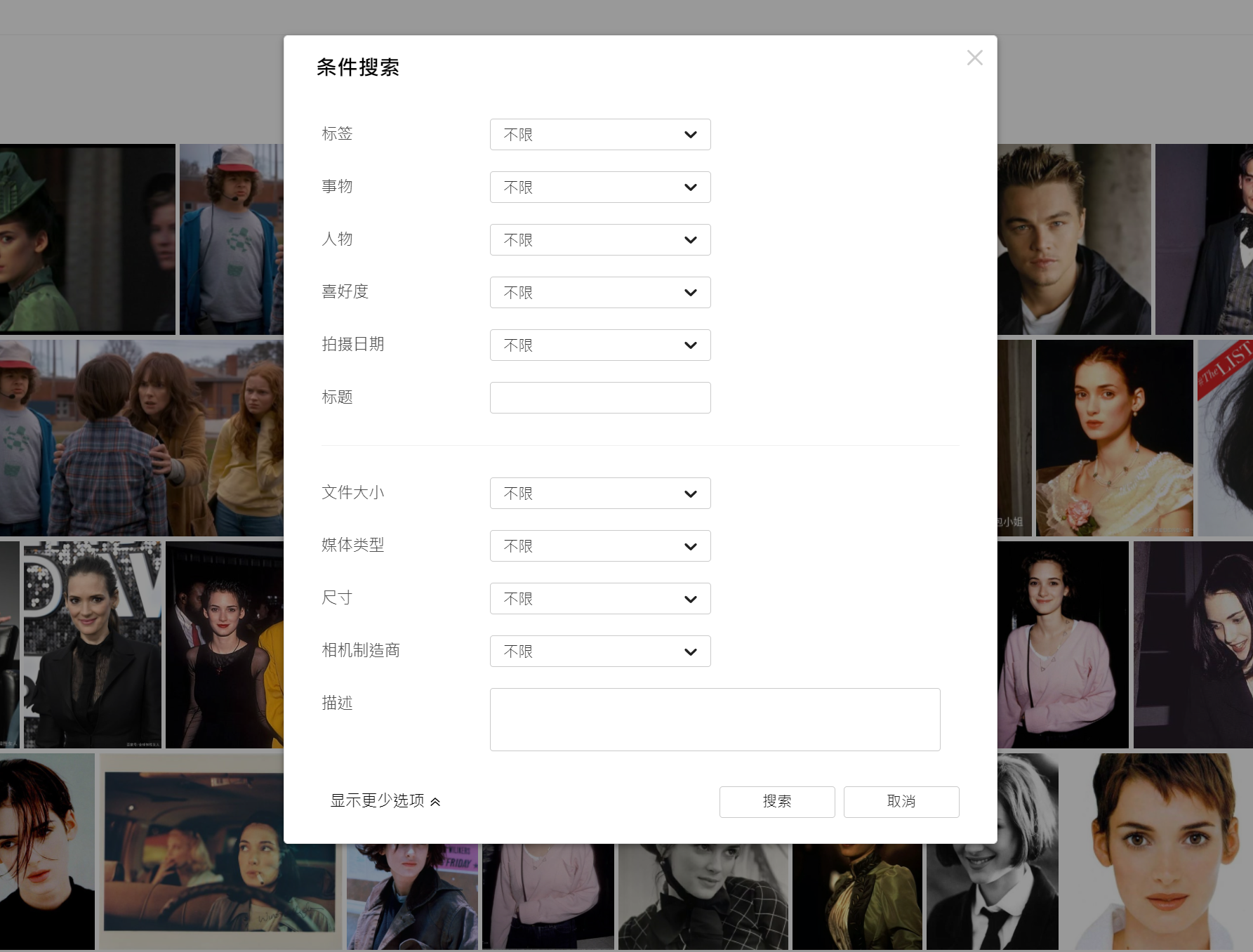Image resolution: width=1253 pixels, height=952 pixels.
Task: Focus the 标题 text field
Action: click(x=600, y=398)
